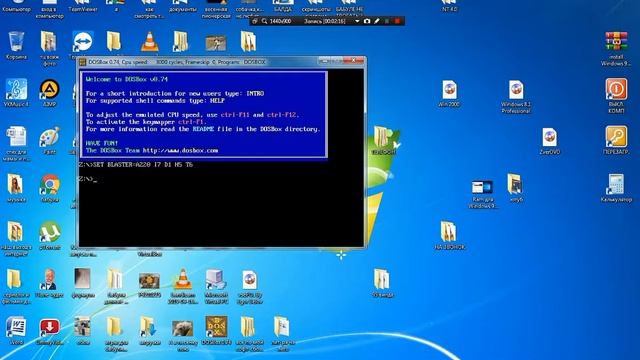Open the Win 2000 disc image file
Viewport: 640px width, 360px height.
click(449, 90)
